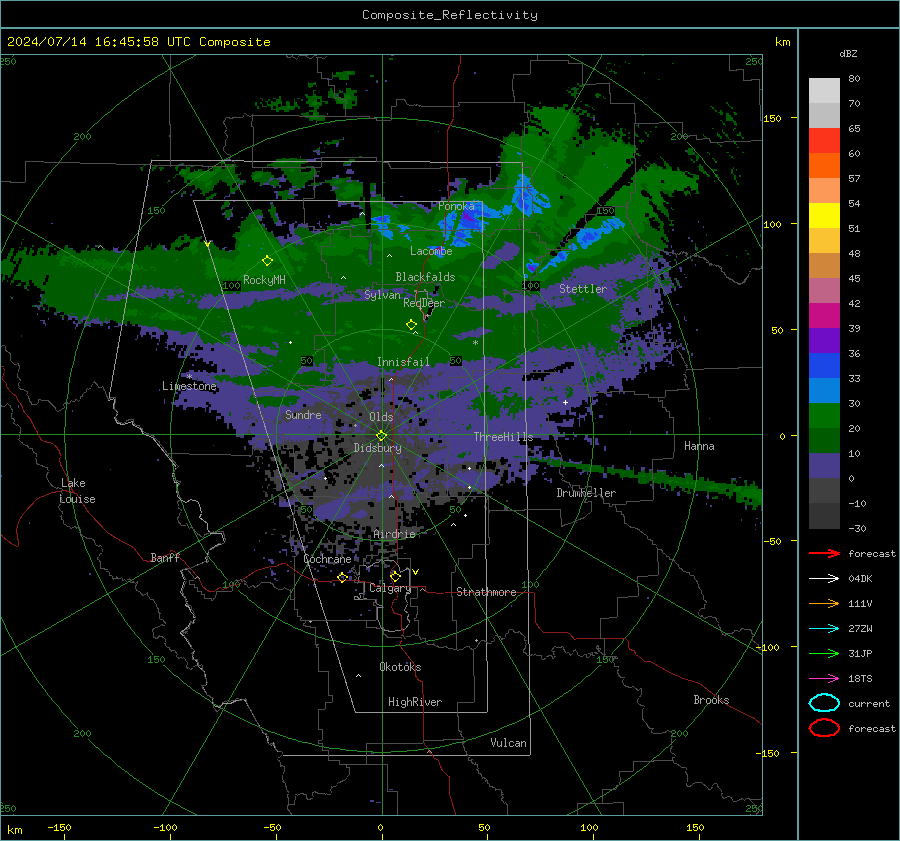
Task: Click the red 65 dBZ swatch
Action: point(824,140)
